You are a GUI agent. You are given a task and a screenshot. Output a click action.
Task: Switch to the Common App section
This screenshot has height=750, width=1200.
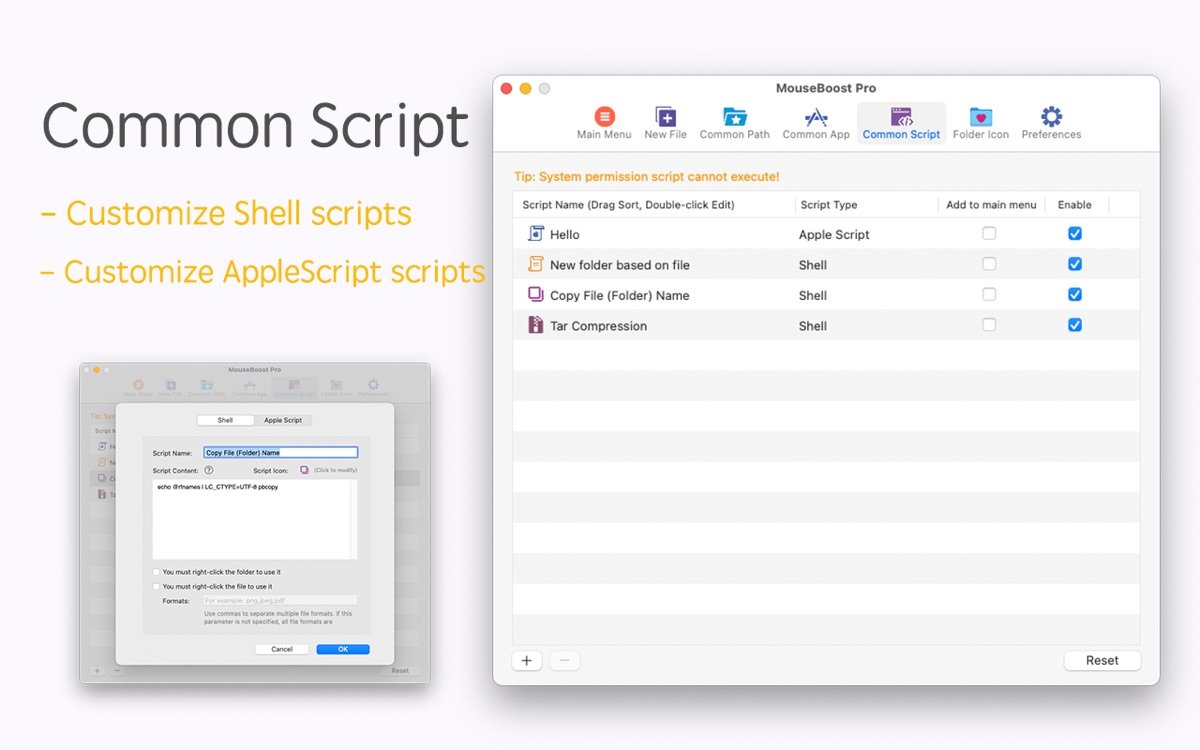click(x=816, y=117)
